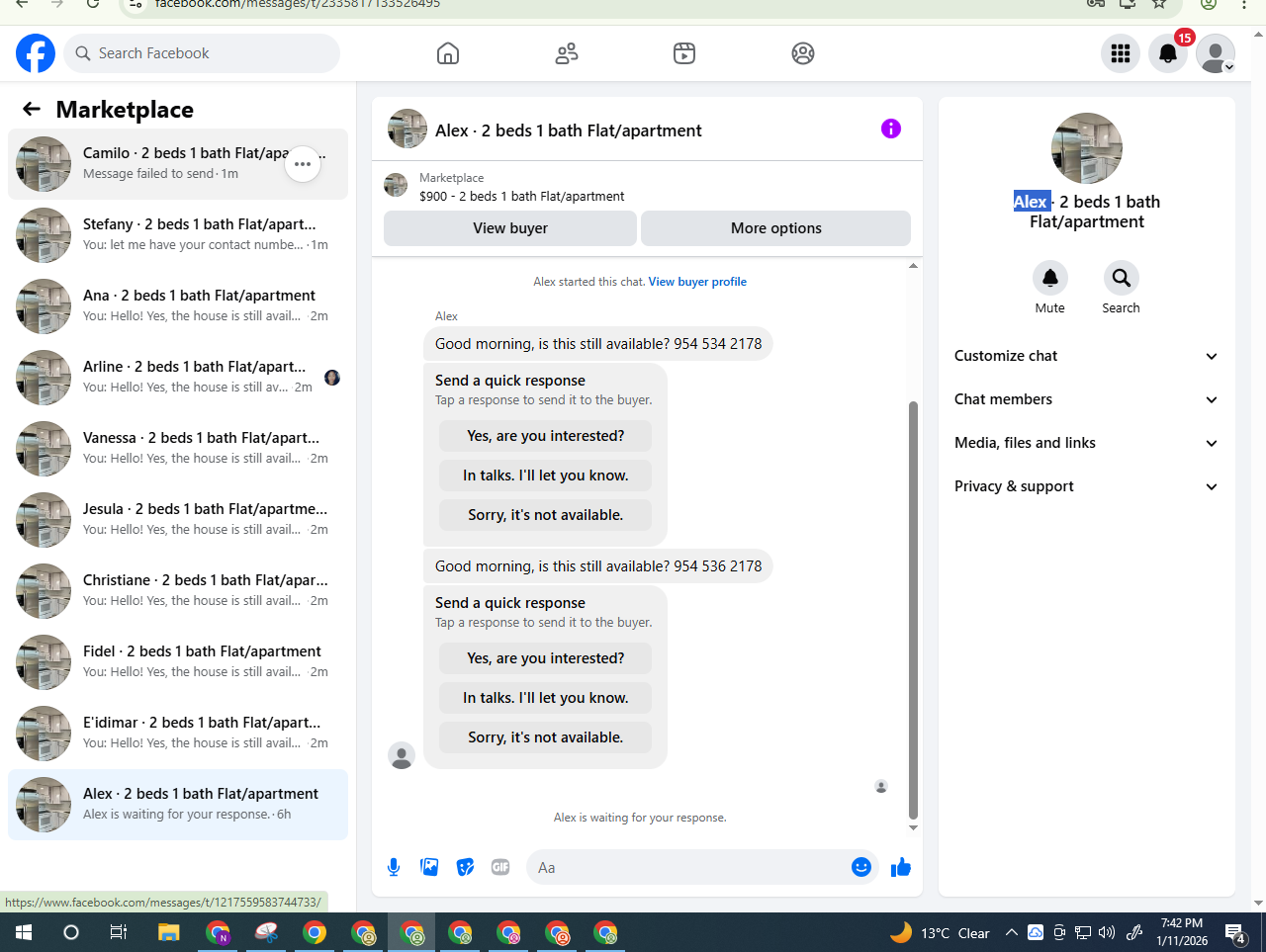
Task: Open conversation information purple icon
Action: 891,129
